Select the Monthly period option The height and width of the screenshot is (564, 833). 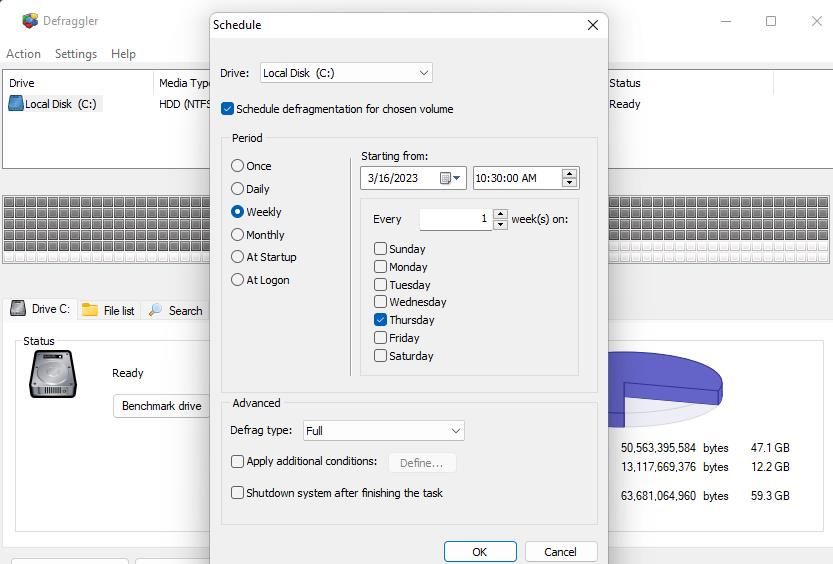coord(237,235)
